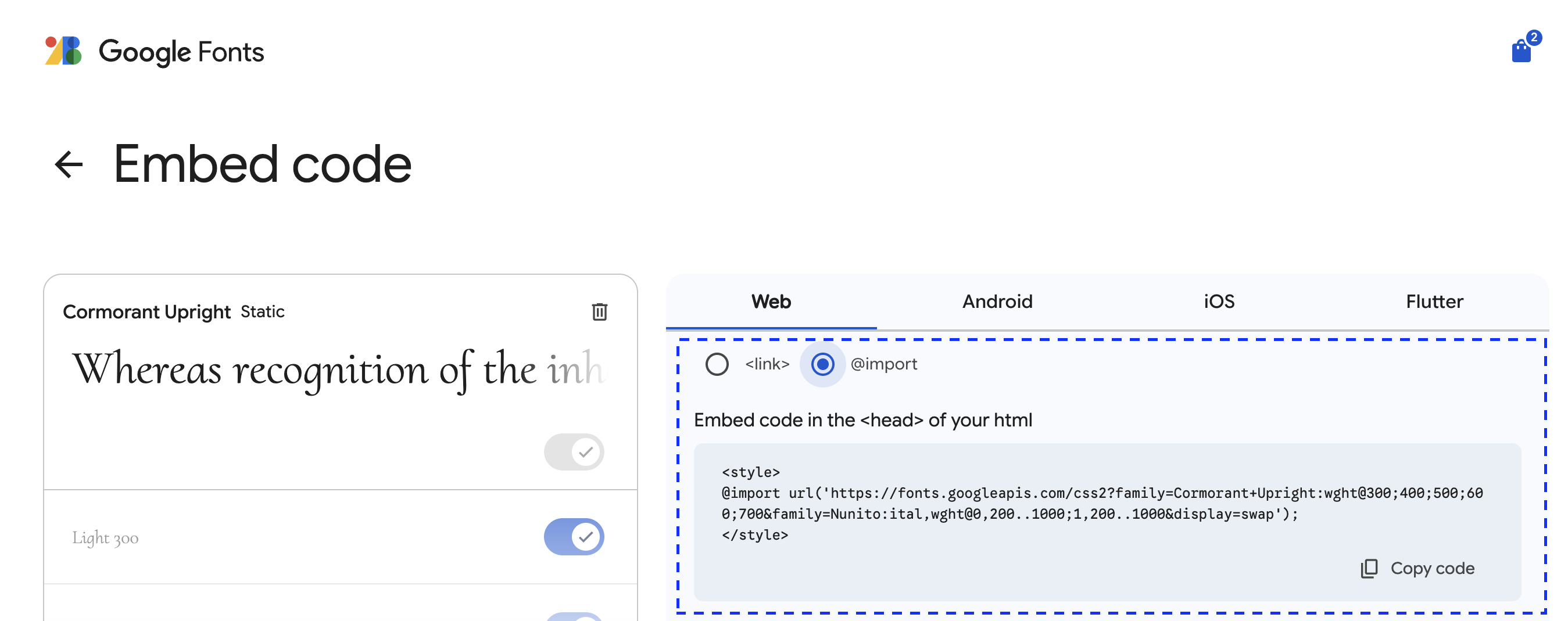The width and height of the screenshot is (1568, 621).
Task: Open the Flutter tab
Action: 1434,301
